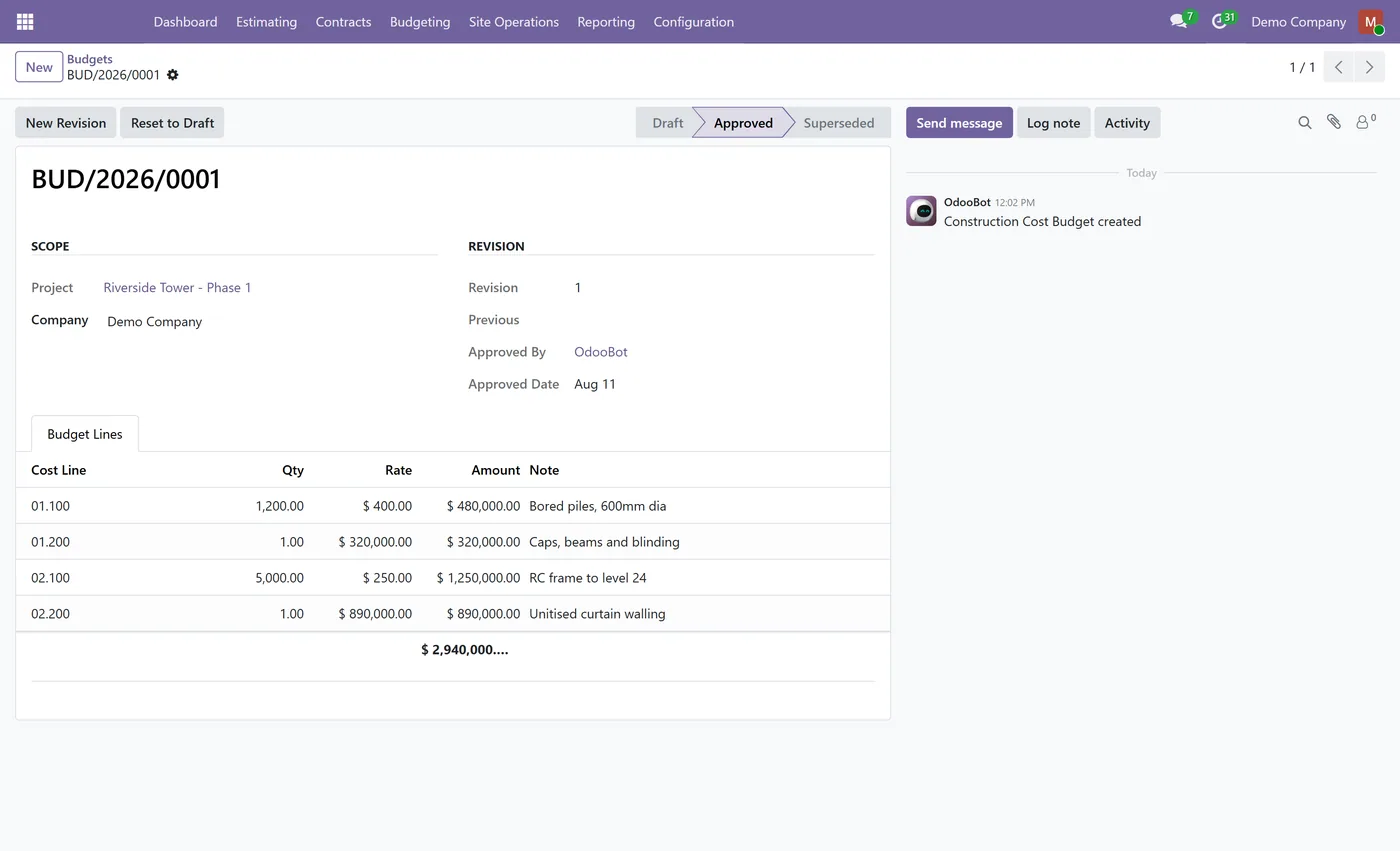Open the Configuration menu
The width and height of the screenshot is (1400, 851).
[694, 22]
